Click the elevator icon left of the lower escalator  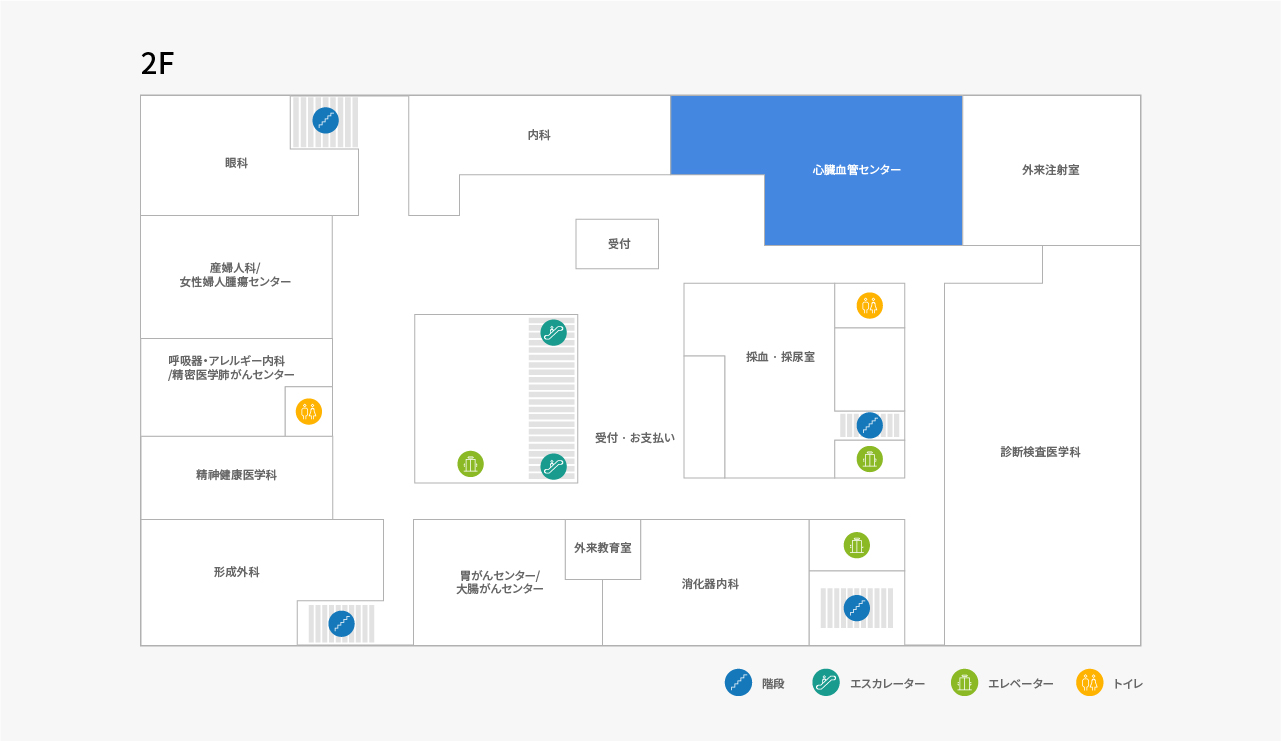471,464
